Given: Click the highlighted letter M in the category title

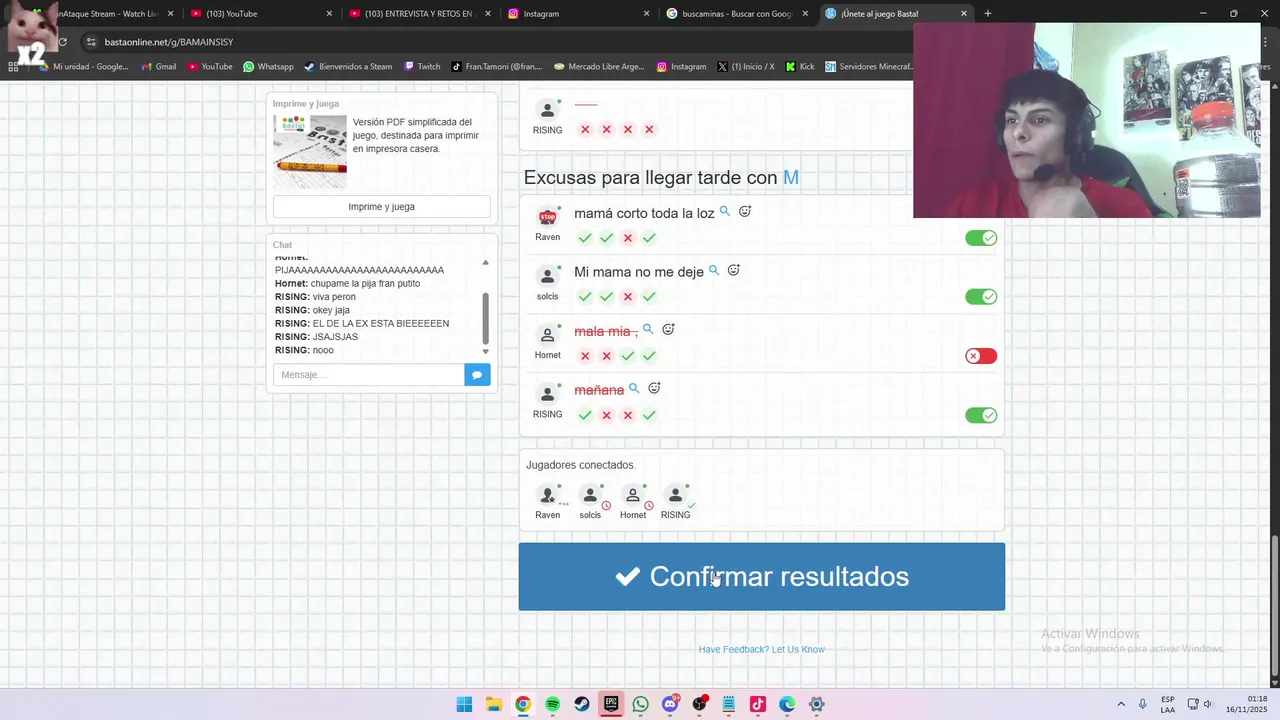Looking at the screenshot, I should click(x=791, y=177).
